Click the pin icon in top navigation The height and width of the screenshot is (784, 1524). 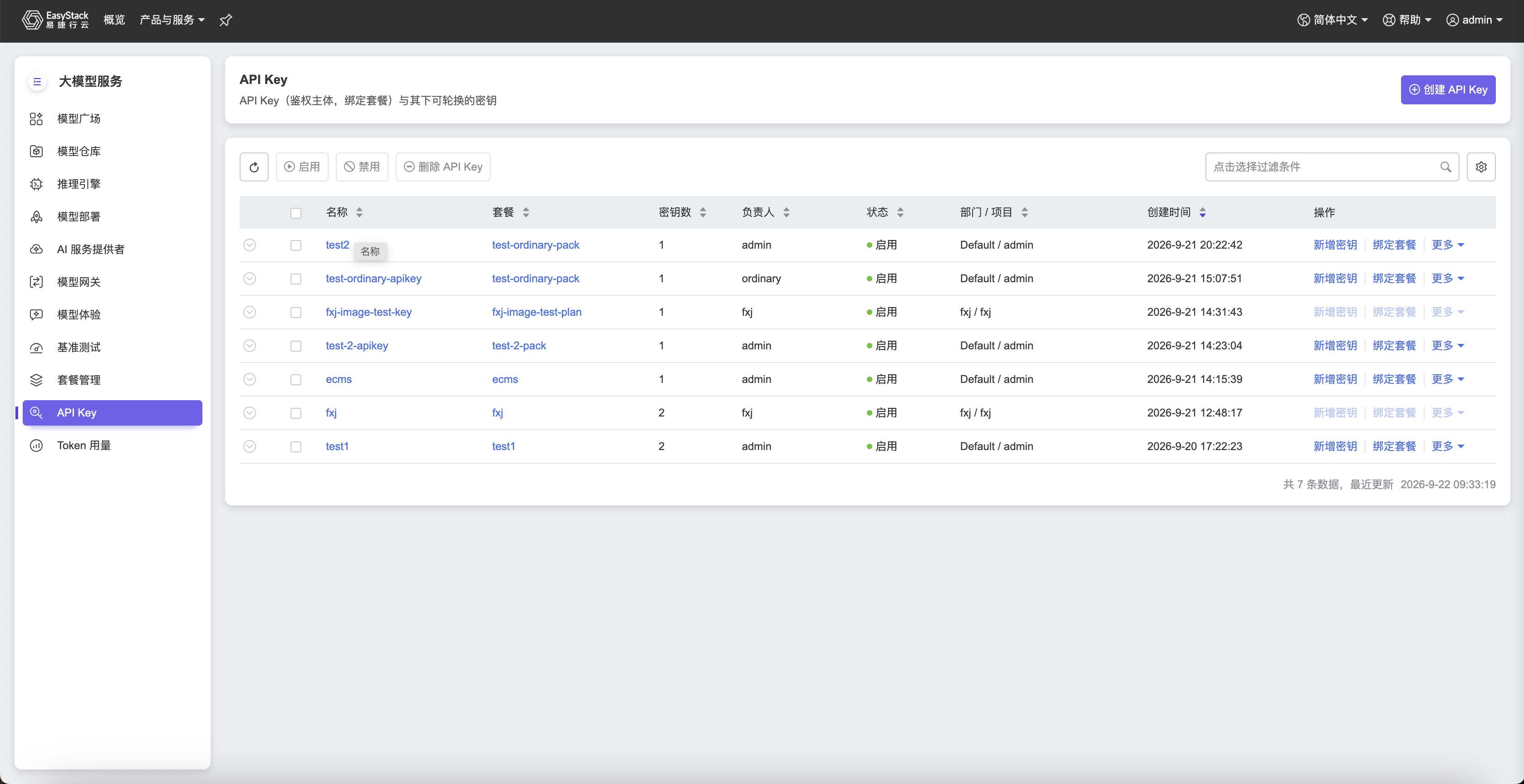point(226,20)
